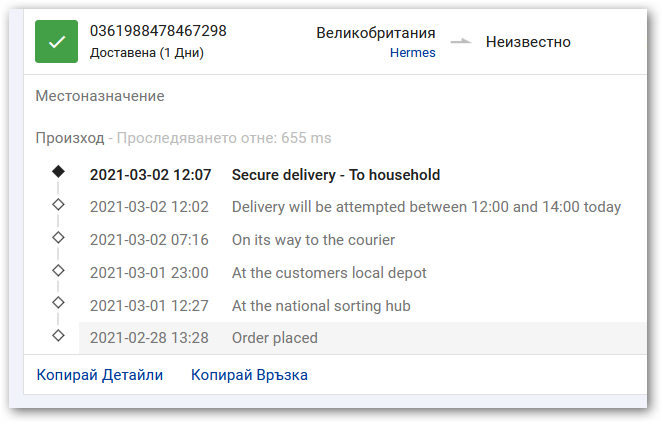This screenshot has height=422, width=661.
Task: Click the diamond marker for sorting hub
Action: 58,303
